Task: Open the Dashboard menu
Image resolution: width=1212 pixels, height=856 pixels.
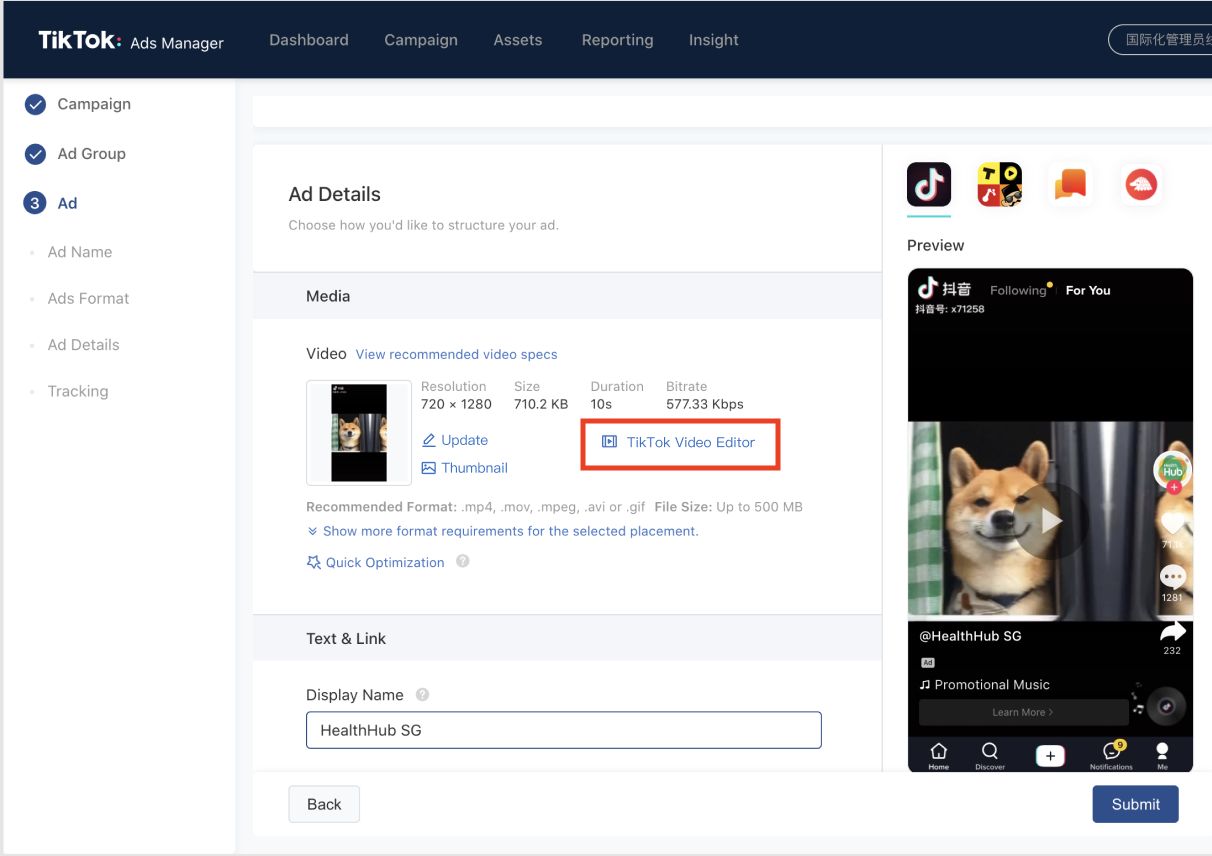Action: pos(309,40)
